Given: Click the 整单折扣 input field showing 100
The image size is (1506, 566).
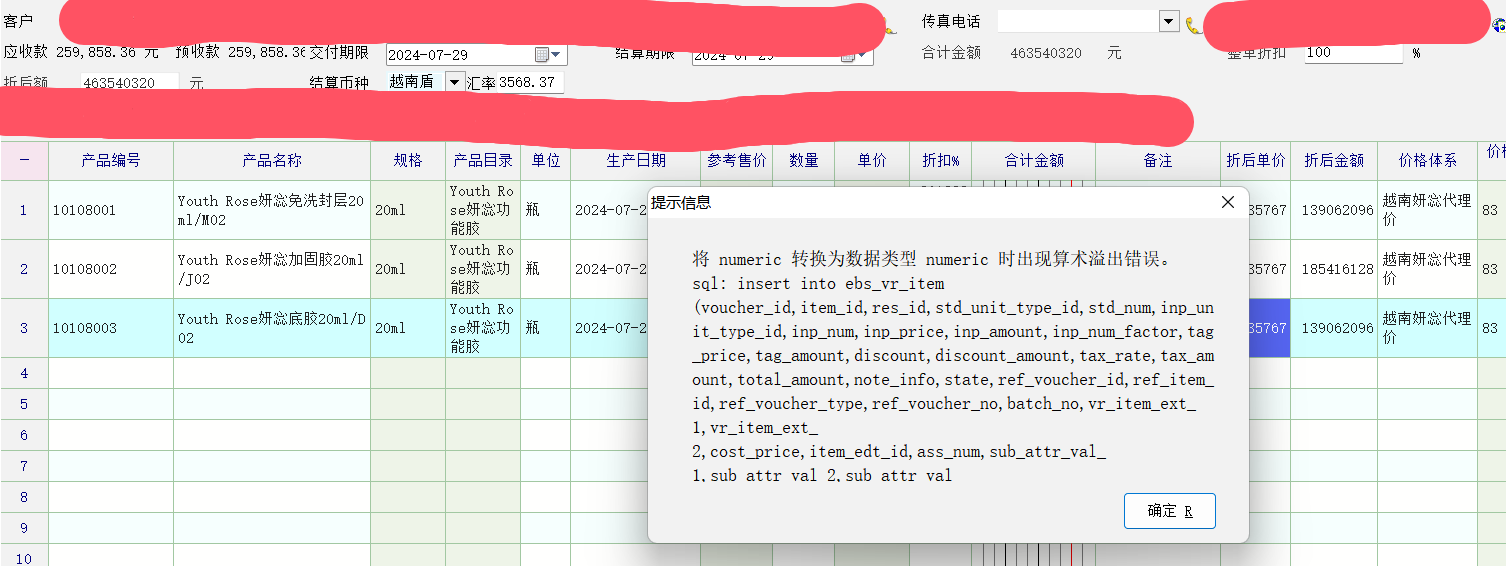Looking at the screenshot, I should [1353, 53].
